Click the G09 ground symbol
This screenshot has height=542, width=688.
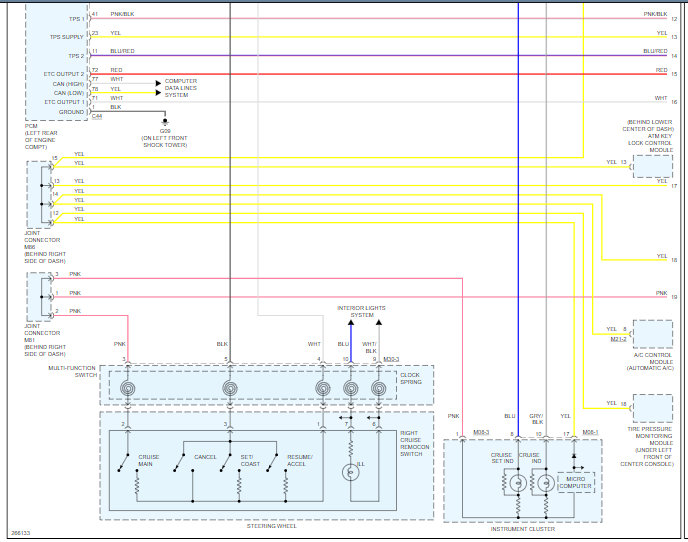tap(165, 122)
